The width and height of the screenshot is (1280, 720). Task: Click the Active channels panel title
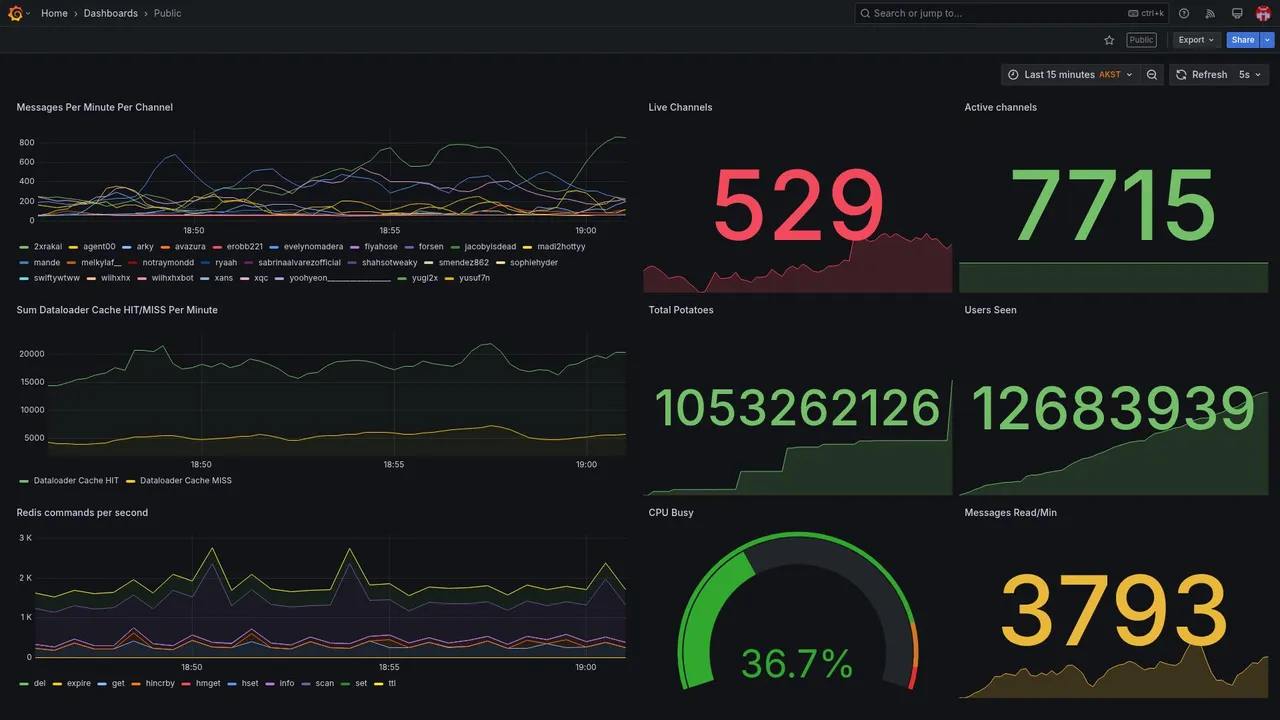(1001, 107)
